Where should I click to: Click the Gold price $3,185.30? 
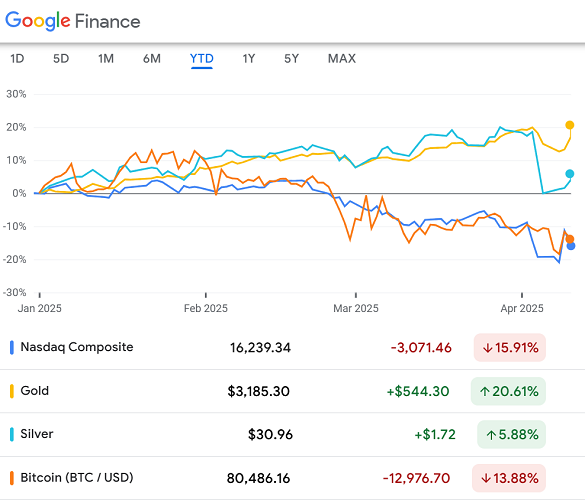pyautogui.click(x=259, y=391)
